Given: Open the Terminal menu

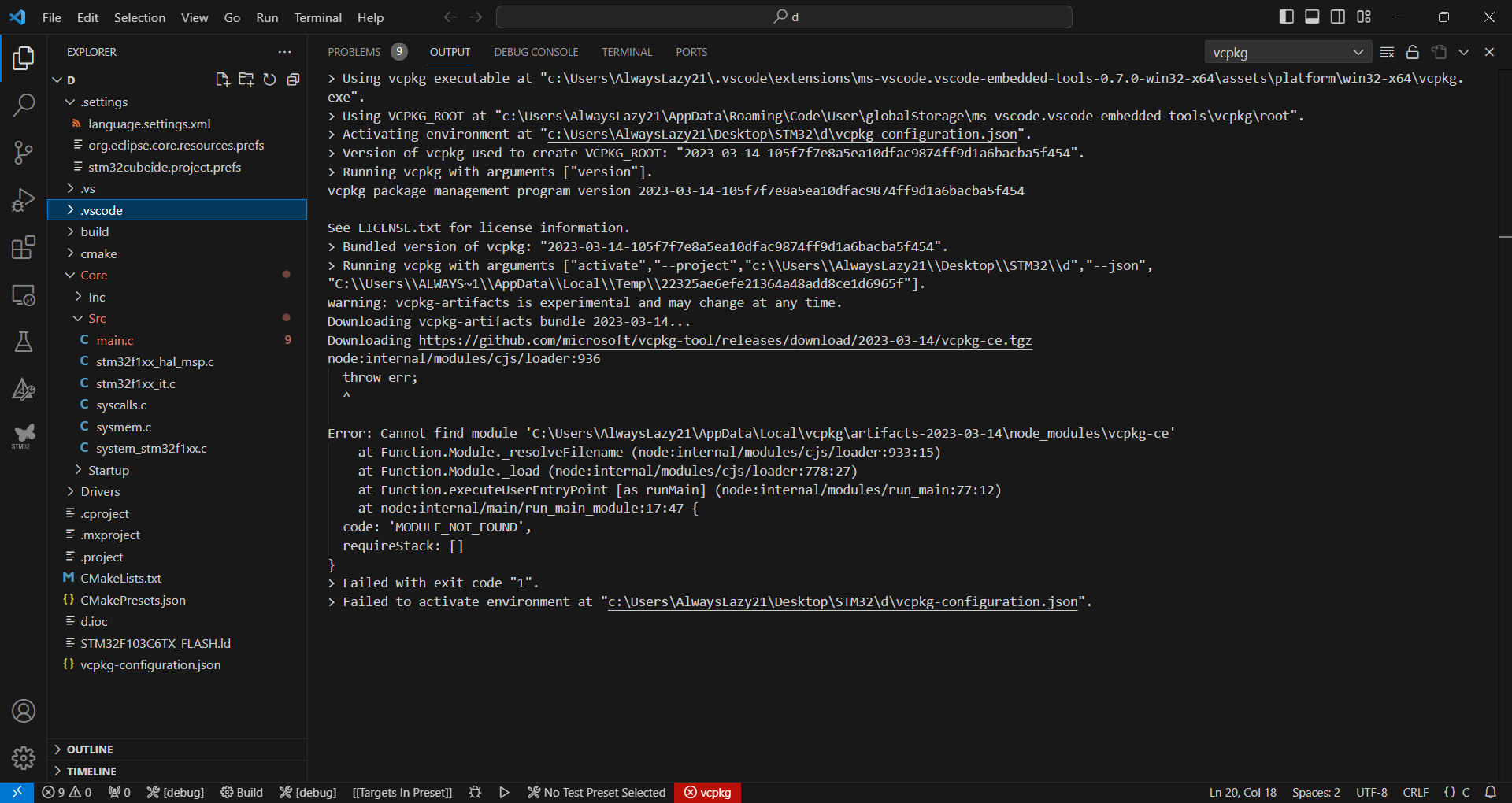Looking at the screenshot, I should tap(317, 17).
